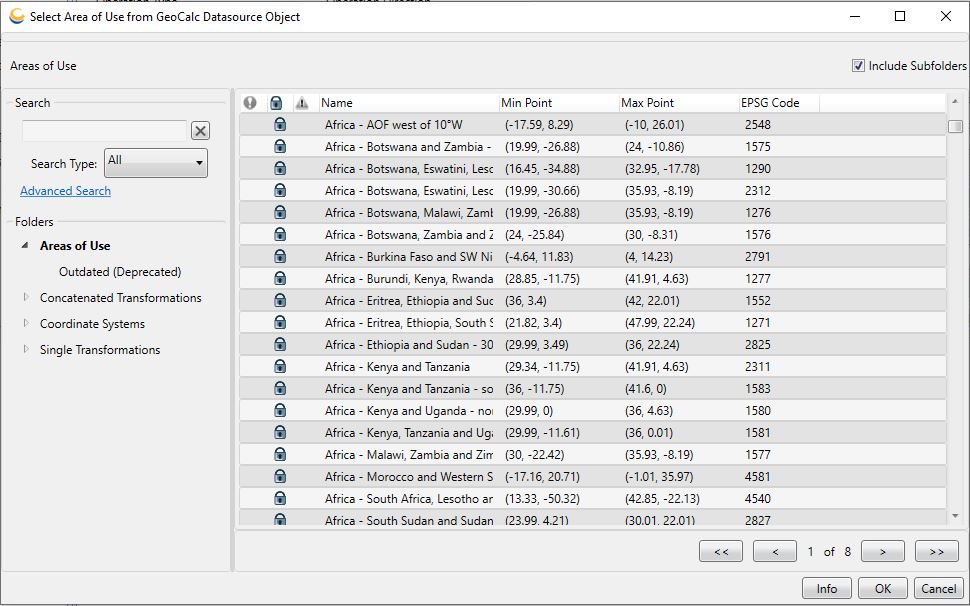The height and width of the screenshot is (606, 970).
Task: Click lock icon on Africa - AOF row
Action: tap(280, 124)
